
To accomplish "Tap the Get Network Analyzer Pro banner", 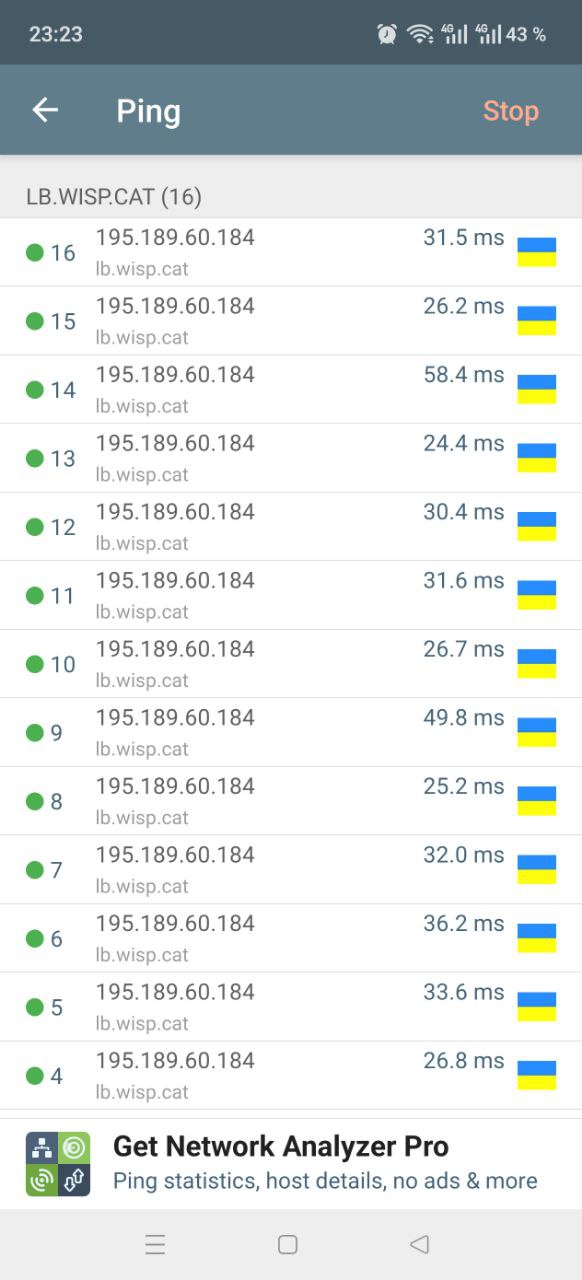I will point(291,1164).
